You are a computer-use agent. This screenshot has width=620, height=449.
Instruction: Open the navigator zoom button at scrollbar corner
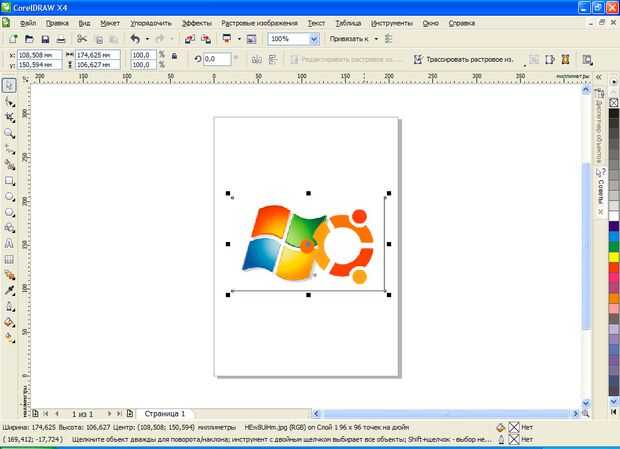click(586, 414)
